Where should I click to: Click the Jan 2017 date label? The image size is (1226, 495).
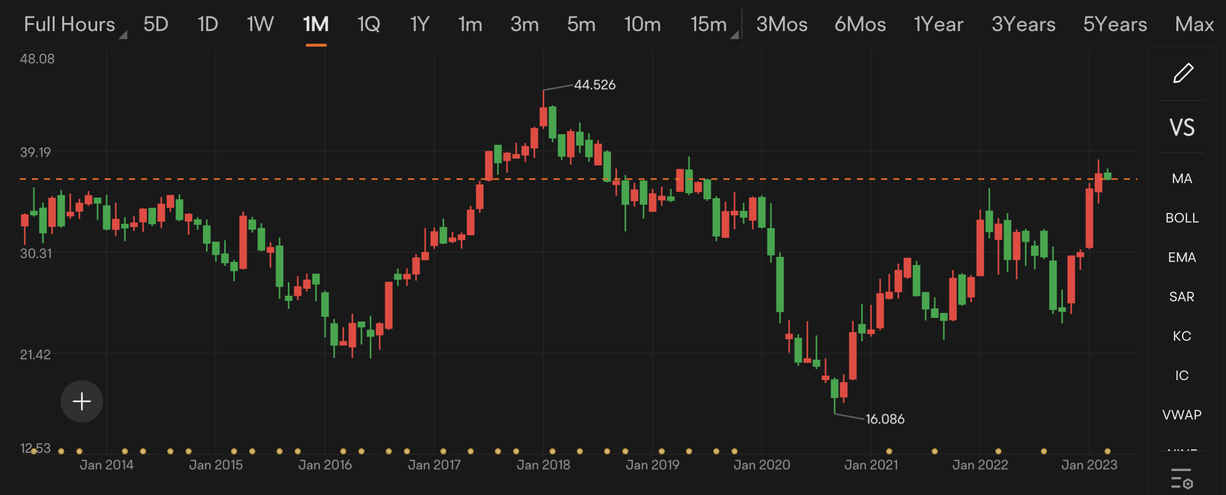(434, 465)
